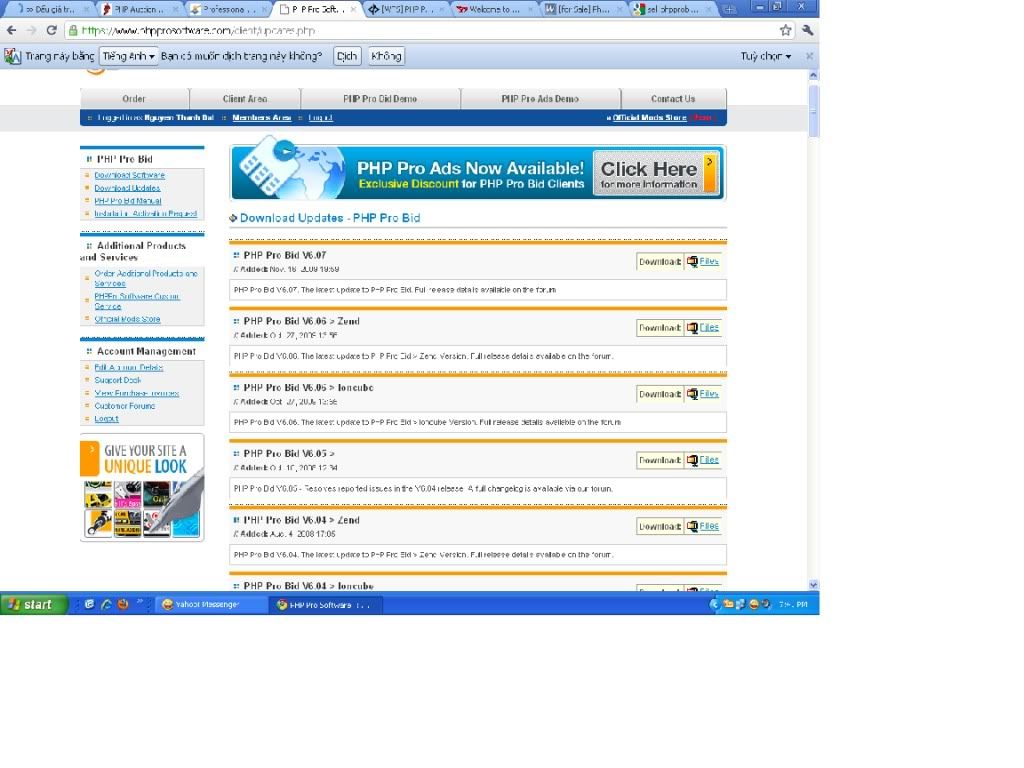The height and width of the screenshot is (768, 1024).
Task: Click the 'Give your site a unique look' banner
Action: click(142, 487)
